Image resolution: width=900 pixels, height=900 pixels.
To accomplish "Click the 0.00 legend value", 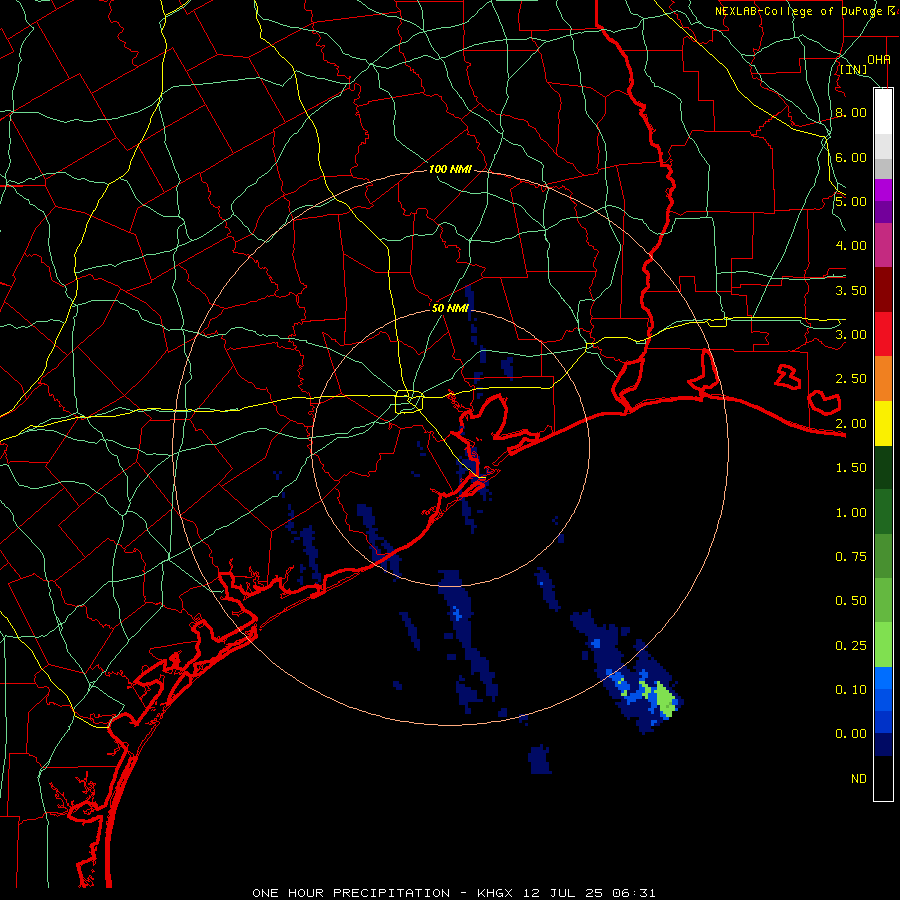I will coord(851,734).
